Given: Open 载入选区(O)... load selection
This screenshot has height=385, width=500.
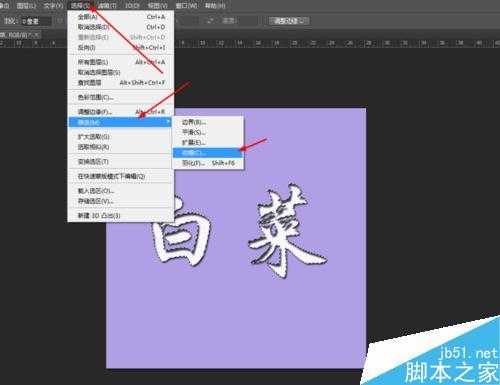Looking at the screenshot, I should click(x=121, y=191).
